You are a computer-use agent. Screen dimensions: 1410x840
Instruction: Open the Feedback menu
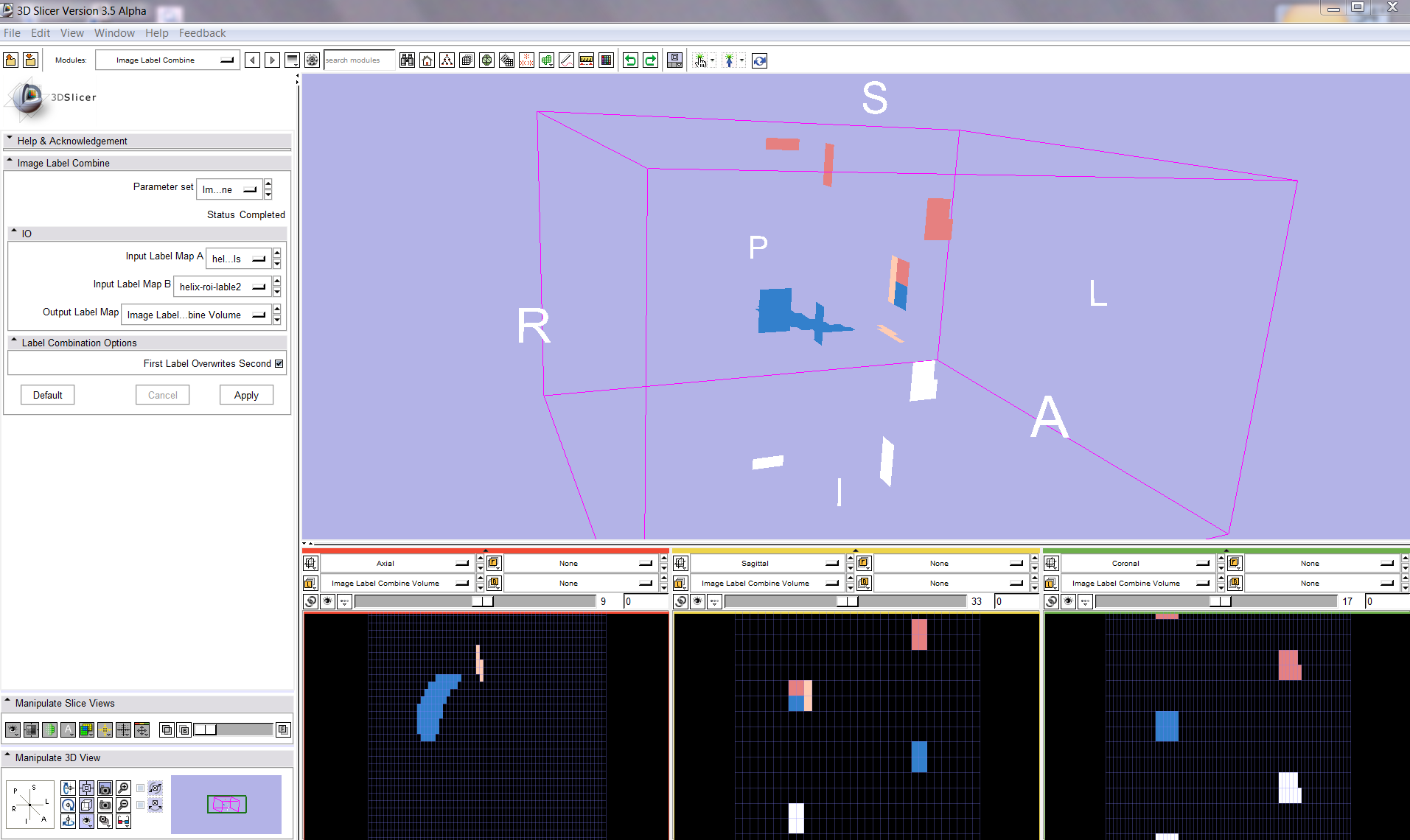point(202,33)
